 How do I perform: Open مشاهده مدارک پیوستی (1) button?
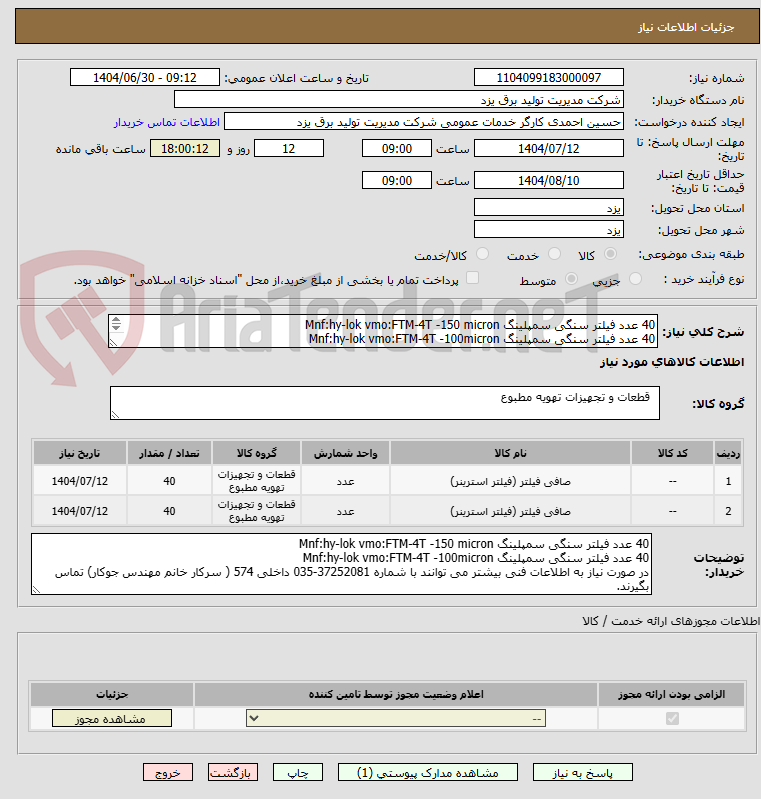(x=428, y=773)
